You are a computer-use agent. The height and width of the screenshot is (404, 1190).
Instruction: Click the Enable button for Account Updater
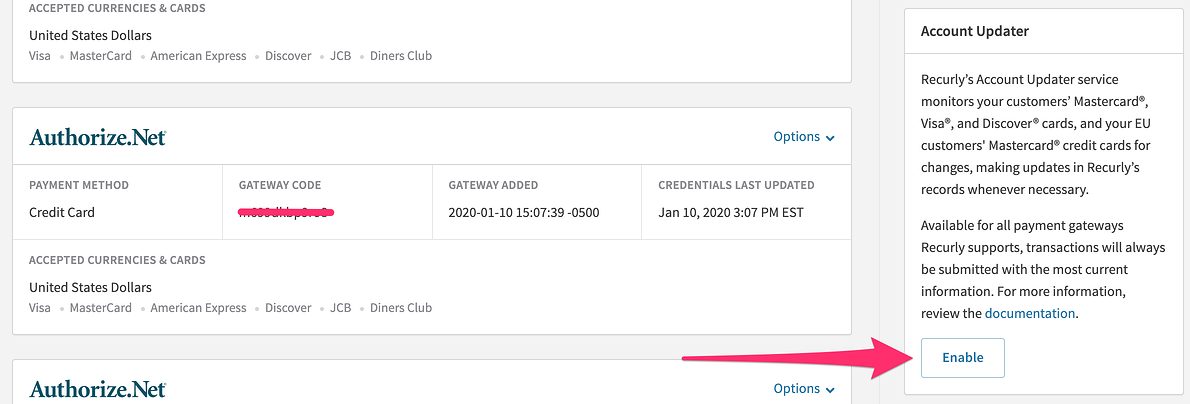(962, 358)
